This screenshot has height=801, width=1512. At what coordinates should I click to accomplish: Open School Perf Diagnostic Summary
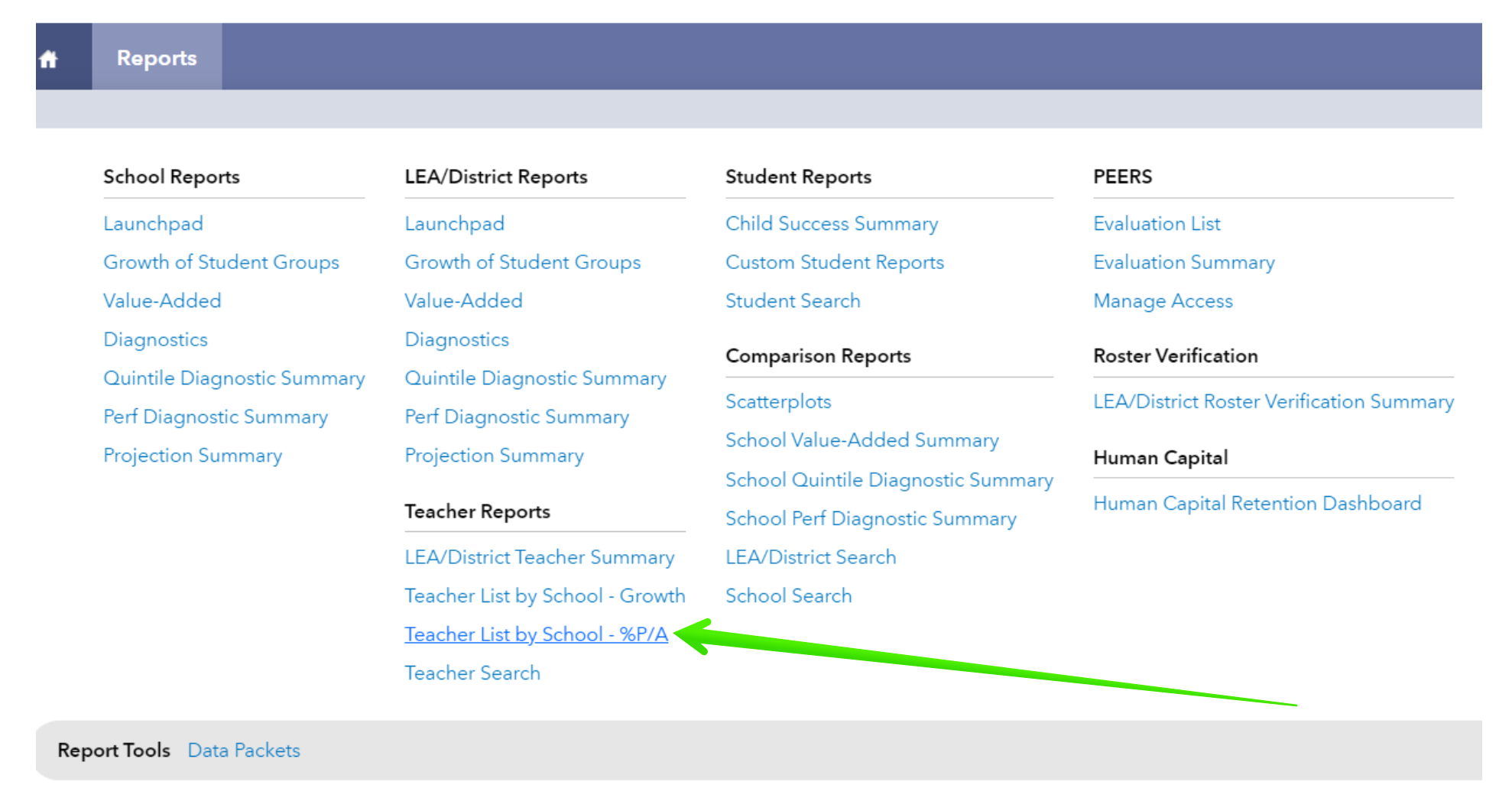(871, 519)
